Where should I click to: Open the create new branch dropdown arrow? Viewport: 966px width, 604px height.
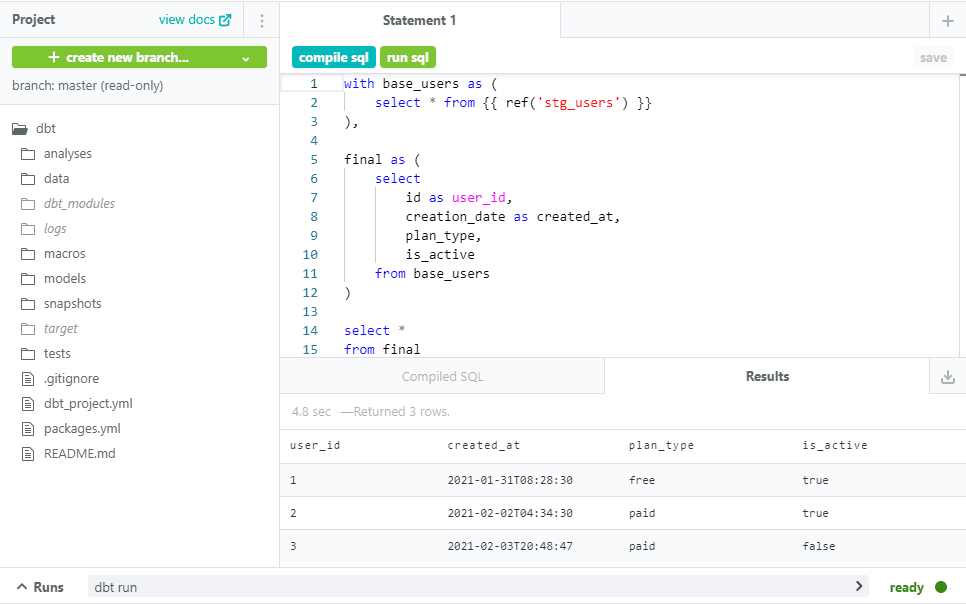(245, 58)
